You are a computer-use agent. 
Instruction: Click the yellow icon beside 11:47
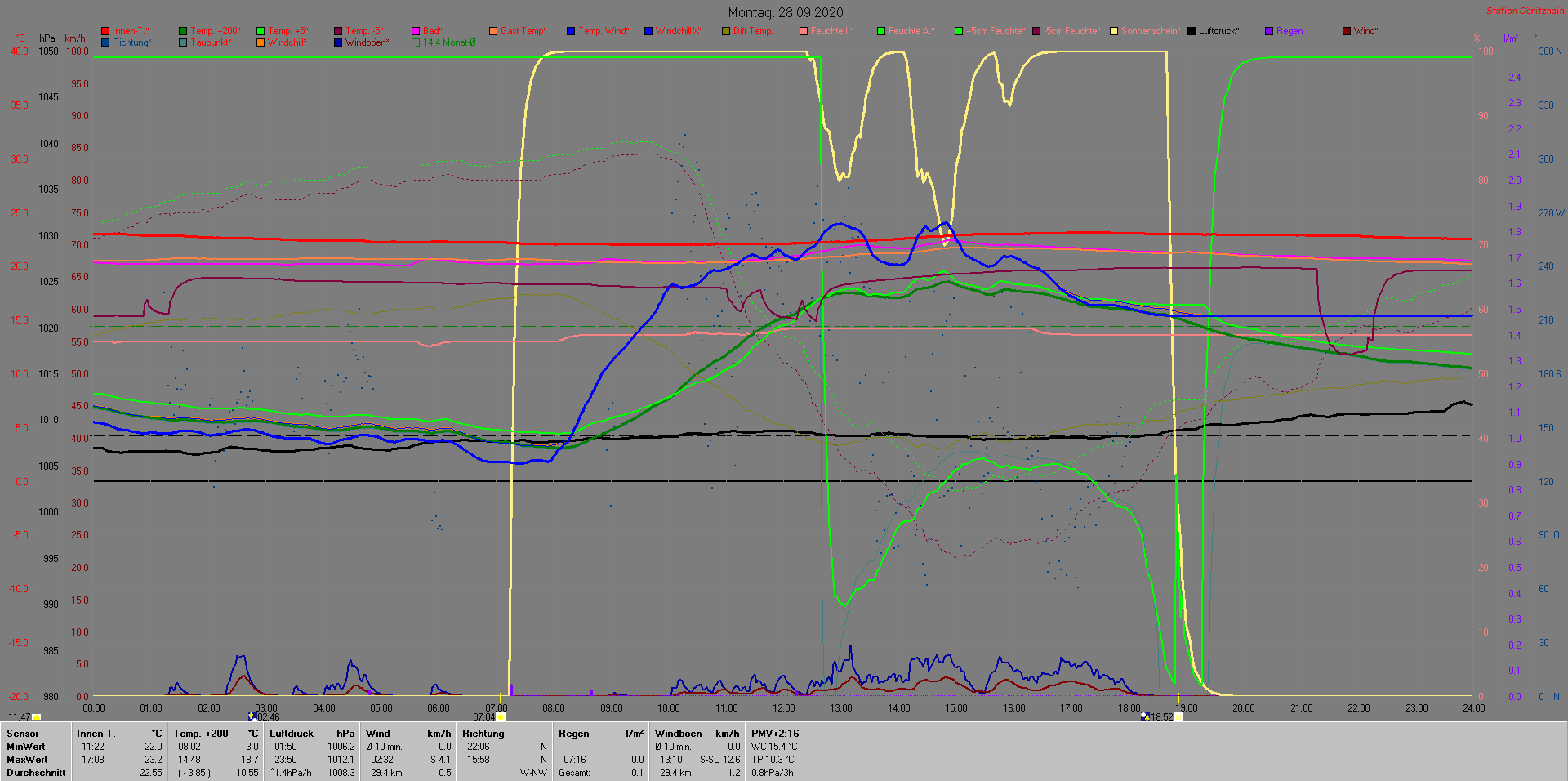click(x=36, y=717)
